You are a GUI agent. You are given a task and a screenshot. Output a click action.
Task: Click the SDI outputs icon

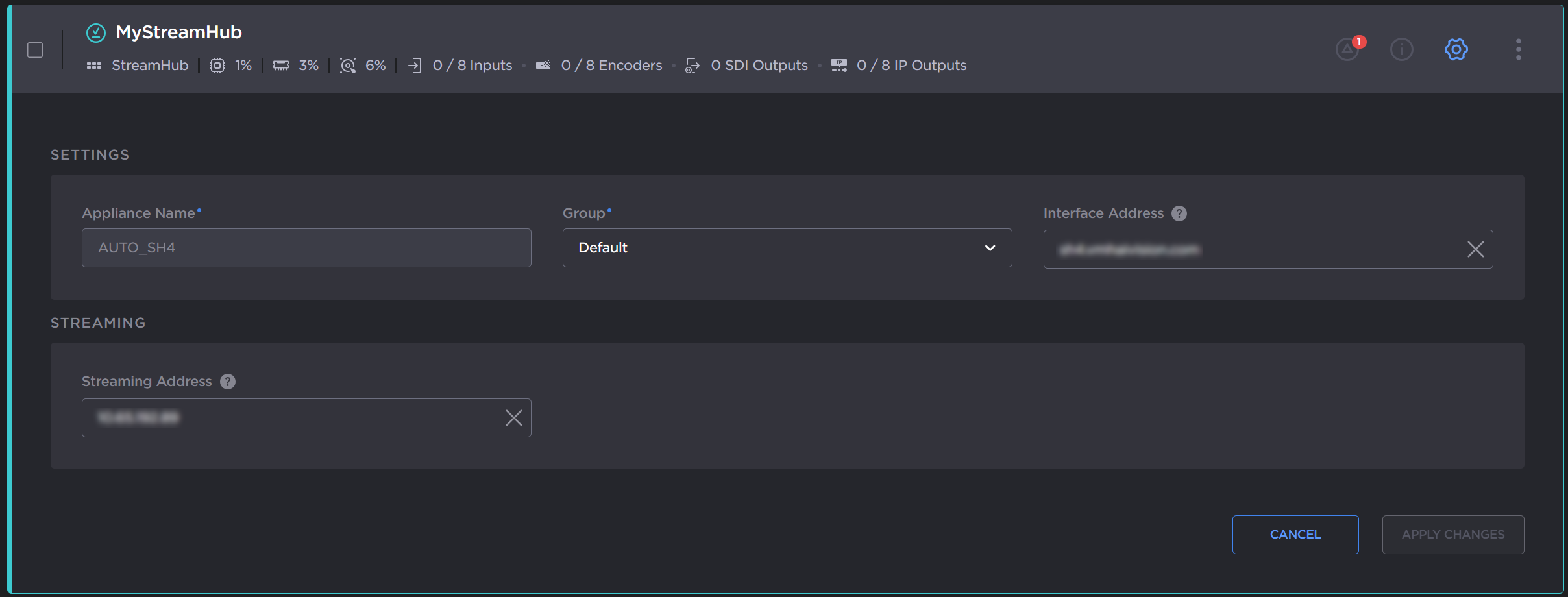tap(692, 66)
